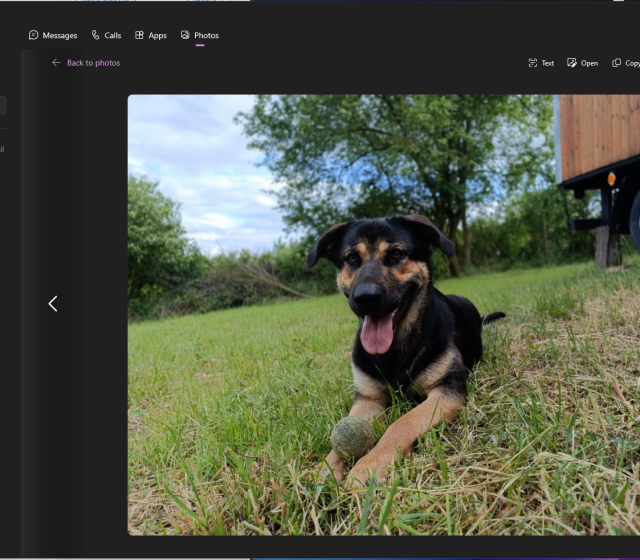This screenshot has width=640, height=560.
Task: Open the Apps tab
Action: (157, 35)
